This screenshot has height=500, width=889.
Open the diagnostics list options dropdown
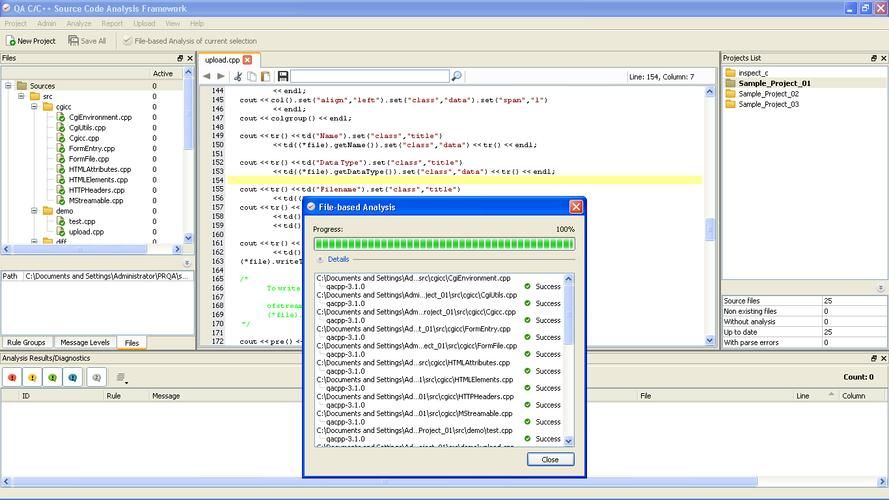[x=122, y=378]
